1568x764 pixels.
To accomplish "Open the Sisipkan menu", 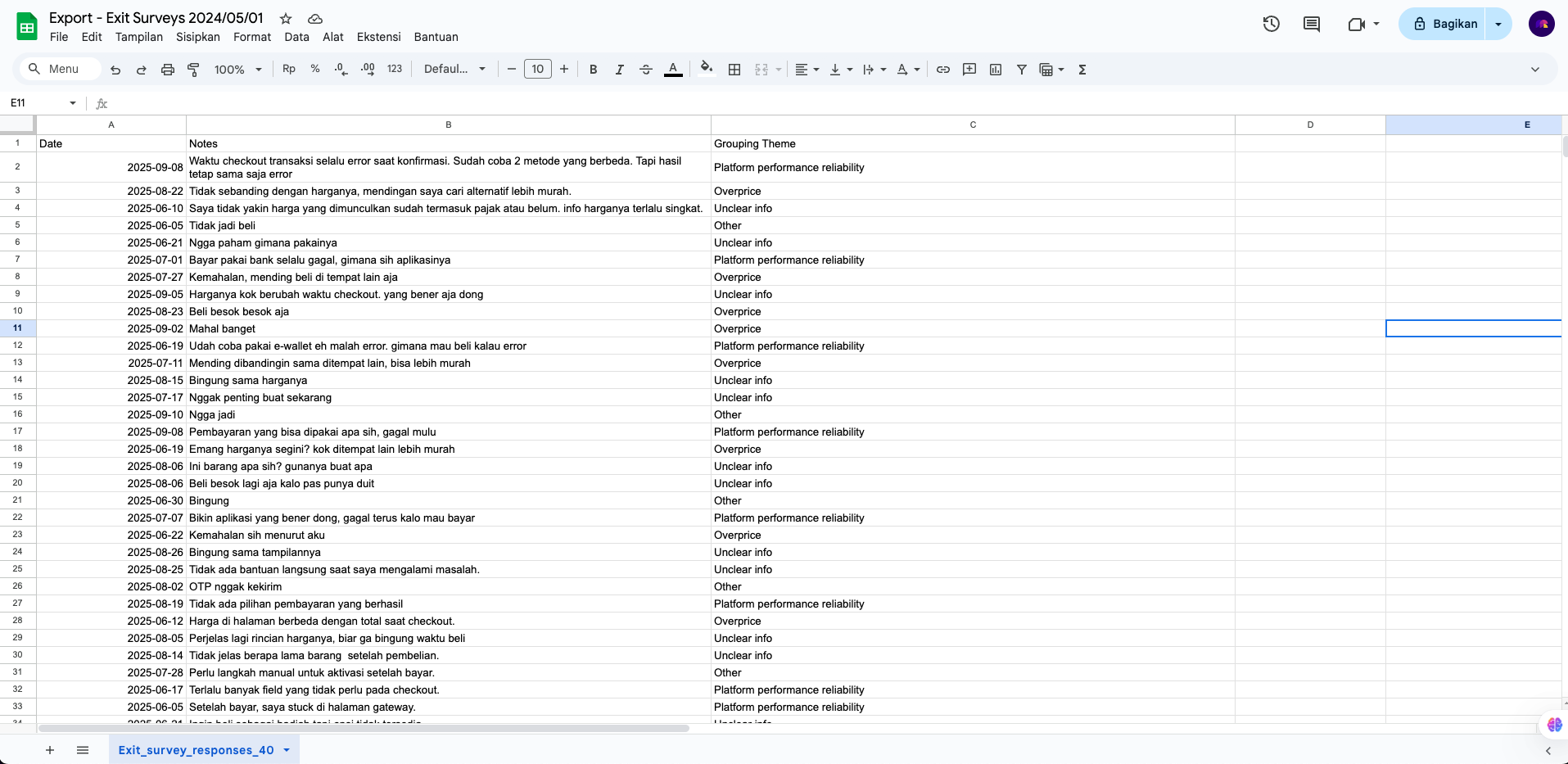I will click(198, 37).
